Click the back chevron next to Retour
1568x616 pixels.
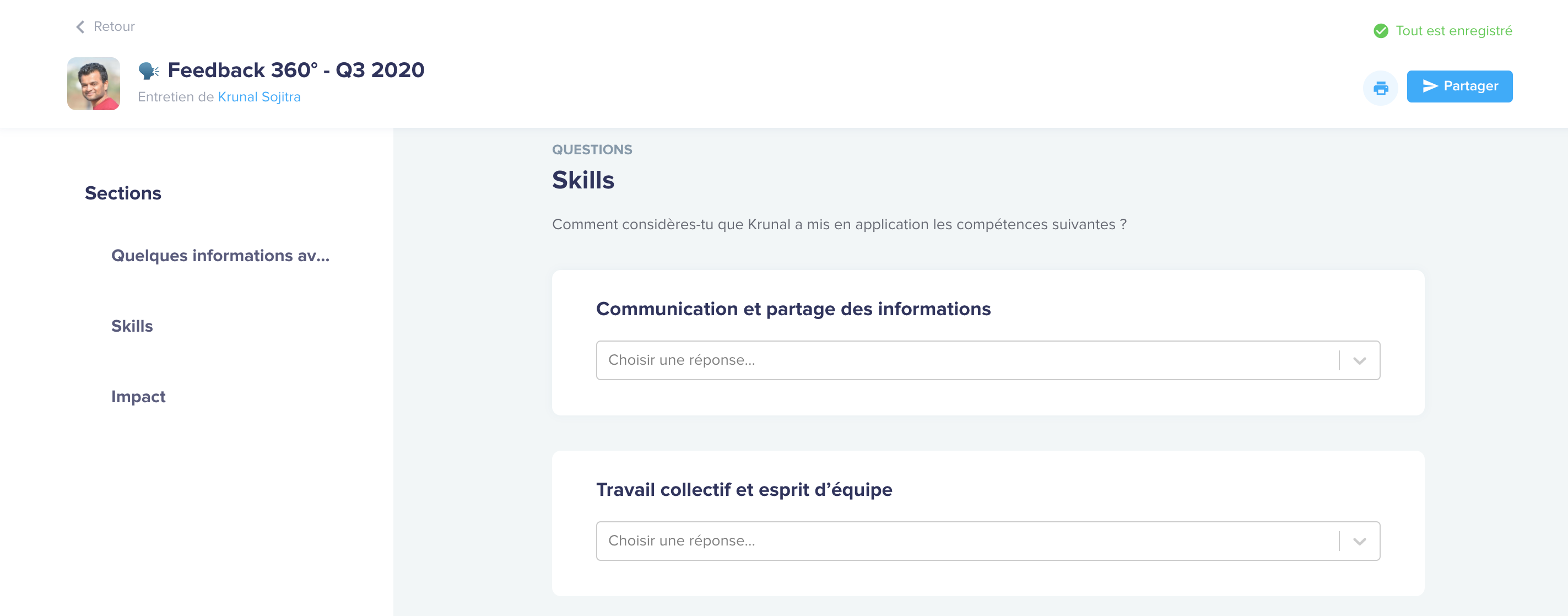click(80, 27)
